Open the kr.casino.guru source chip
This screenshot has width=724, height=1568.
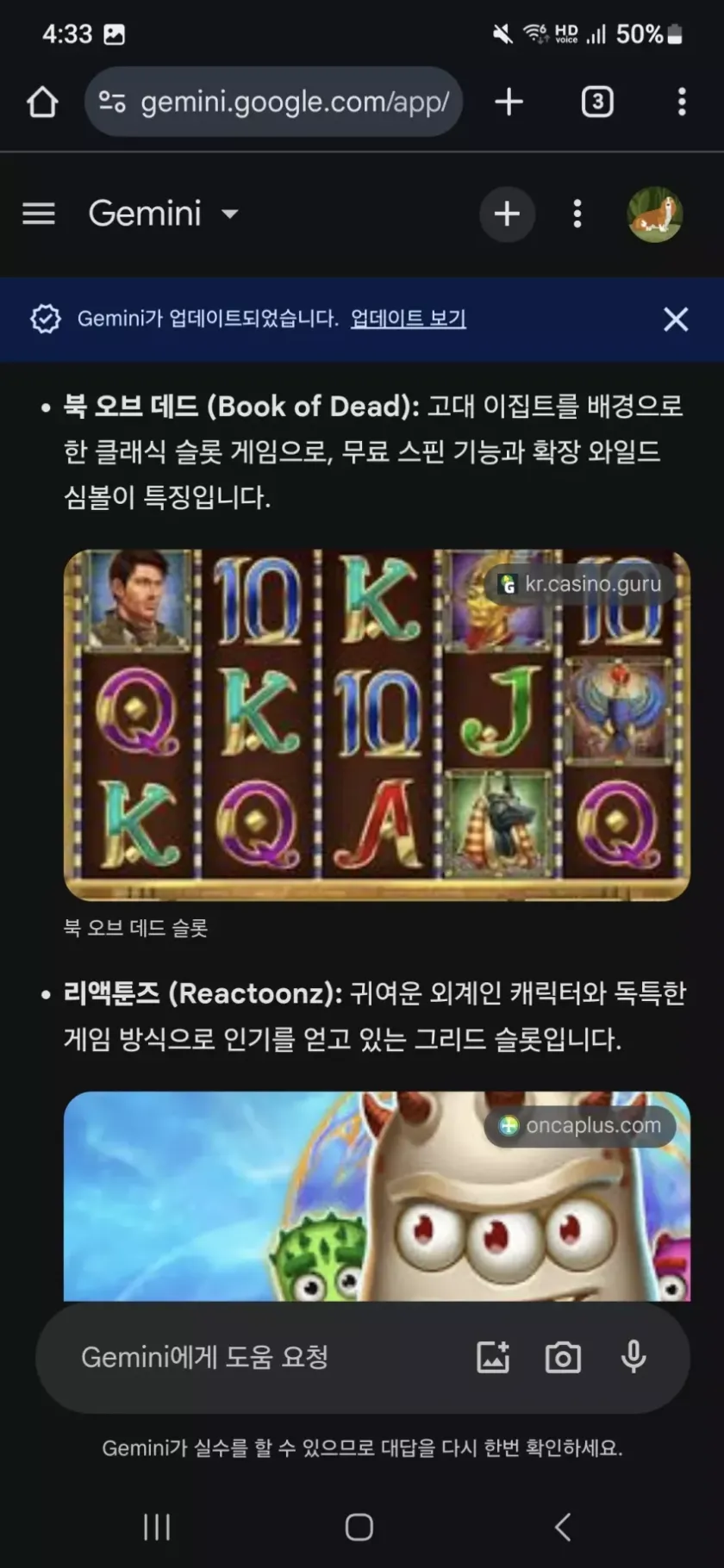(x=580, y=584)
